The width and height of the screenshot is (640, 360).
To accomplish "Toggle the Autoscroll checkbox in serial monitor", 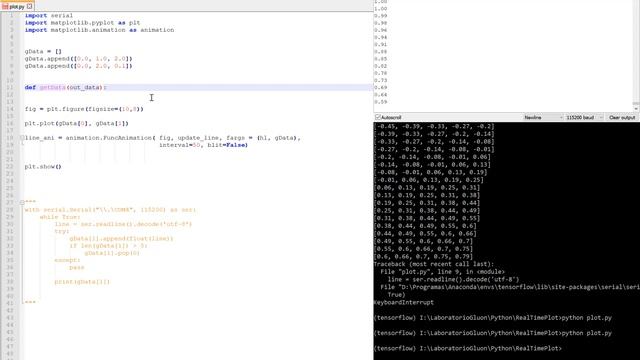I will pos(378,118).
